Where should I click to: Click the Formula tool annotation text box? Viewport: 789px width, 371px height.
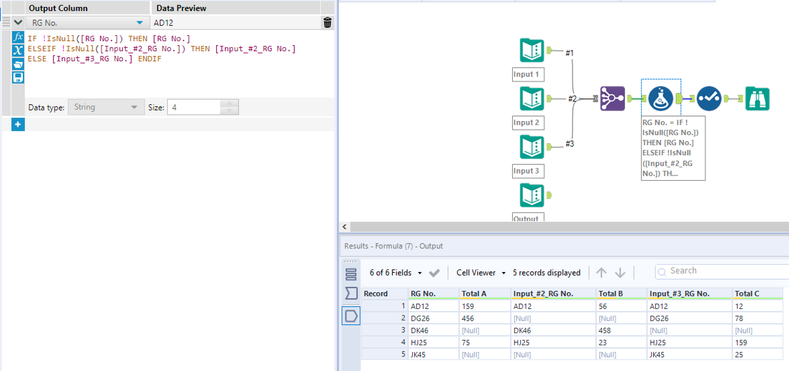673,148
